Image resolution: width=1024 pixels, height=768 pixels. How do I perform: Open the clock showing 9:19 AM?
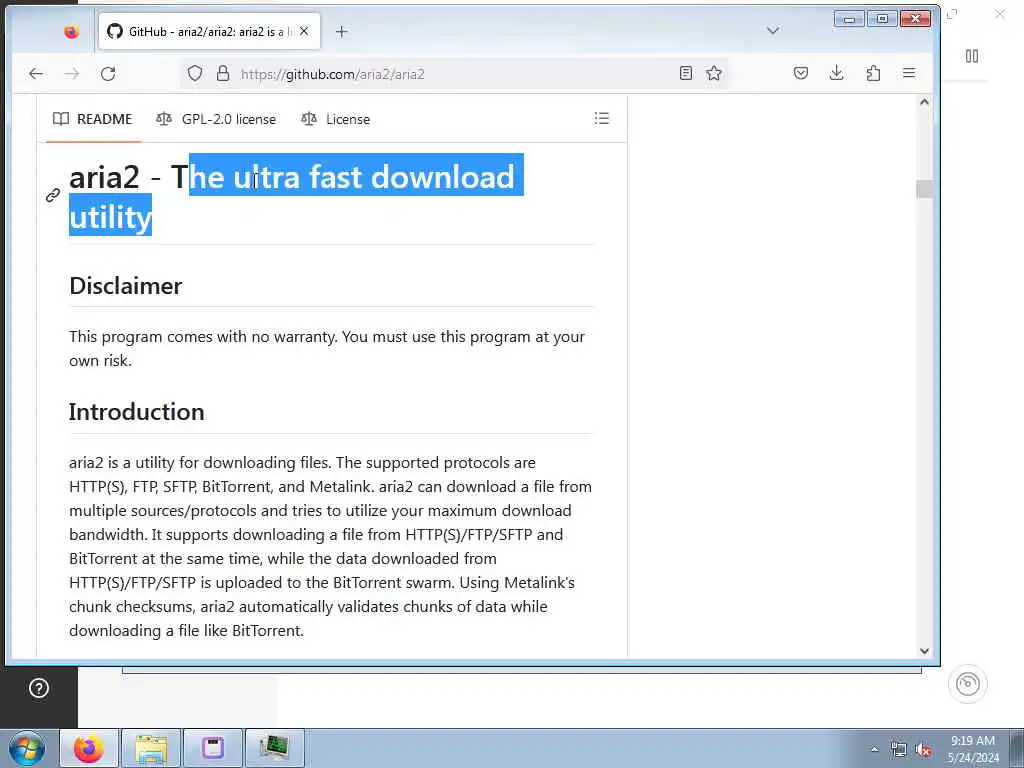973,749
